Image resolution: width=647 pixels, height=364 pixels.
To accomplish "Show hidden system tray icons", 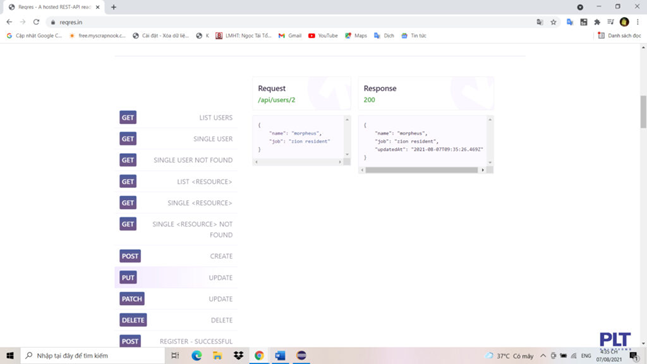I will [543, 355].
